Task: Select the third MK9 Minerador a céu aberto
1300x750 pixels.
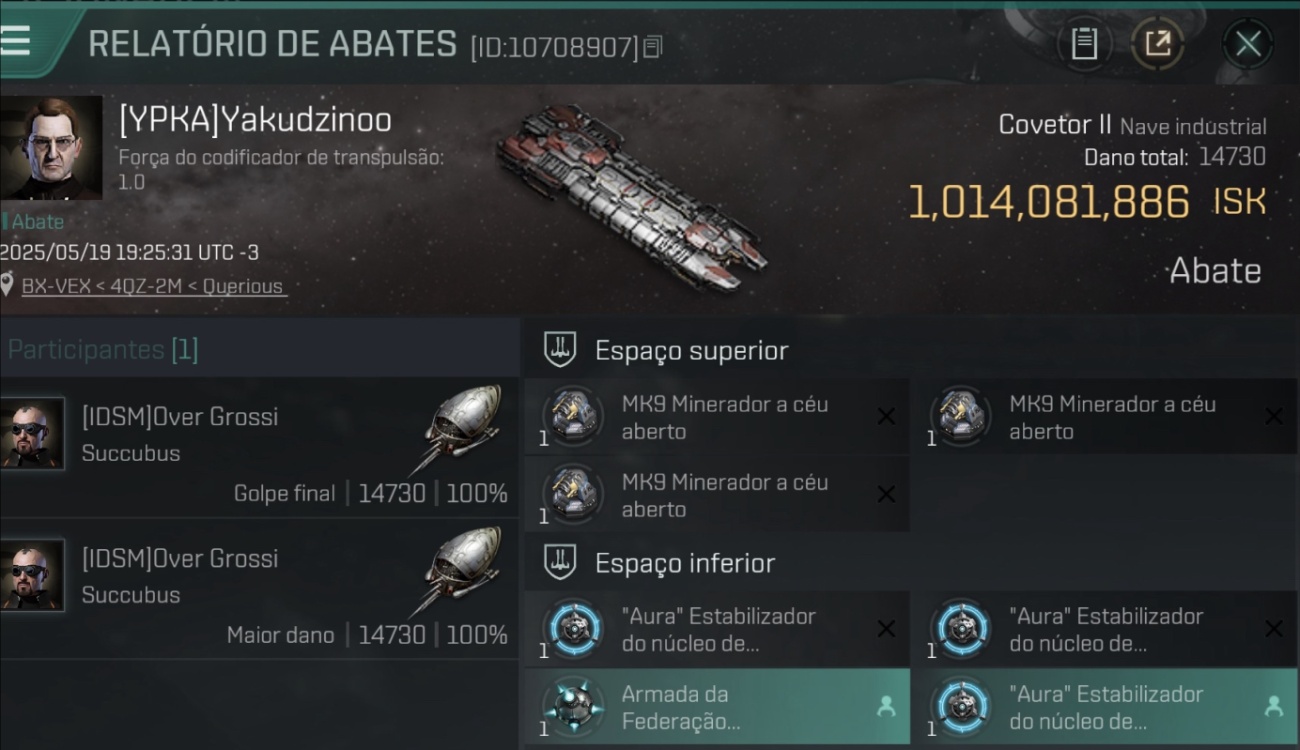Action: coord(716,495)
